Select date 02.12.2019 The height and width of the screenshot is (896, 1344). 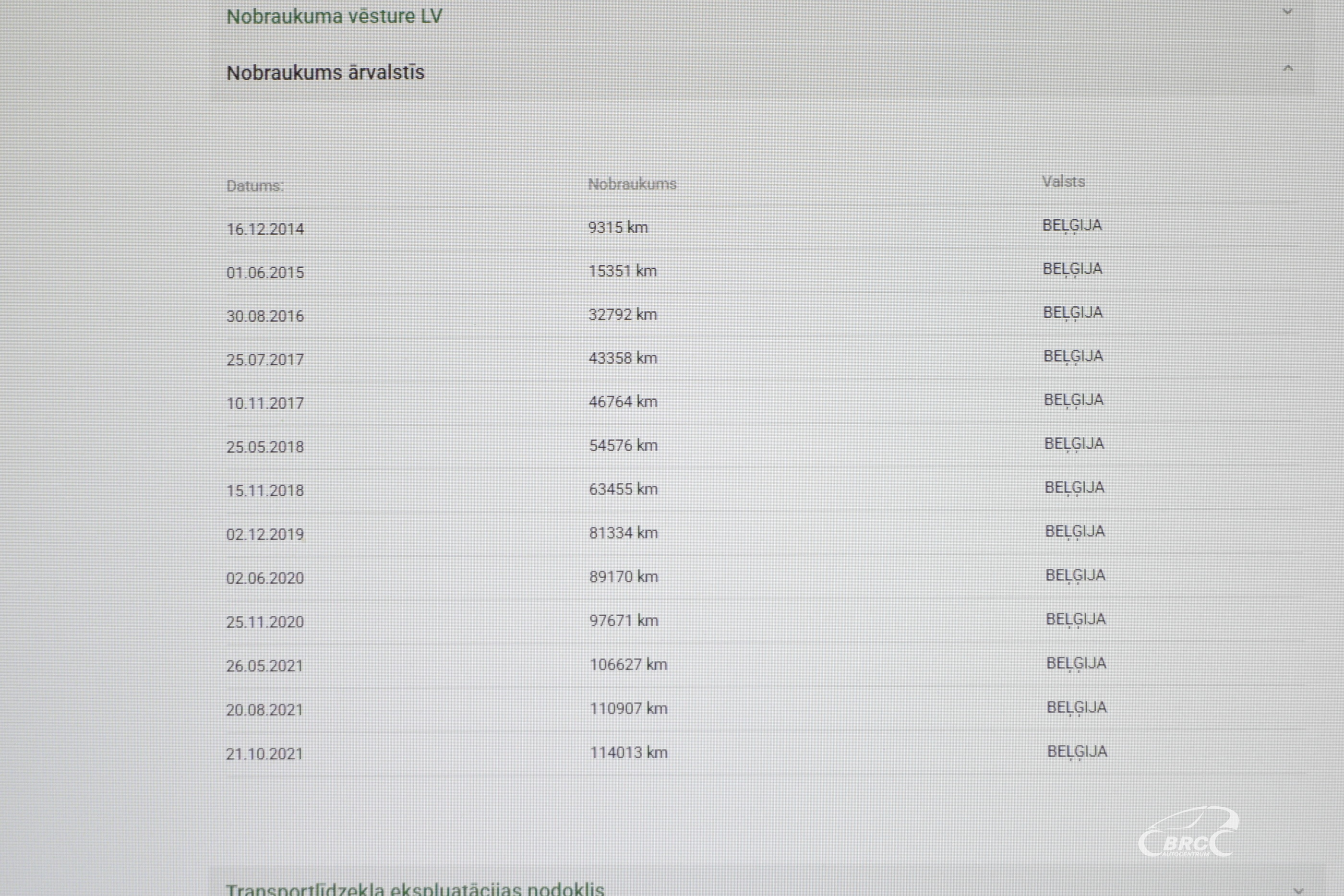pyautogui.click(x=265, y=534)
